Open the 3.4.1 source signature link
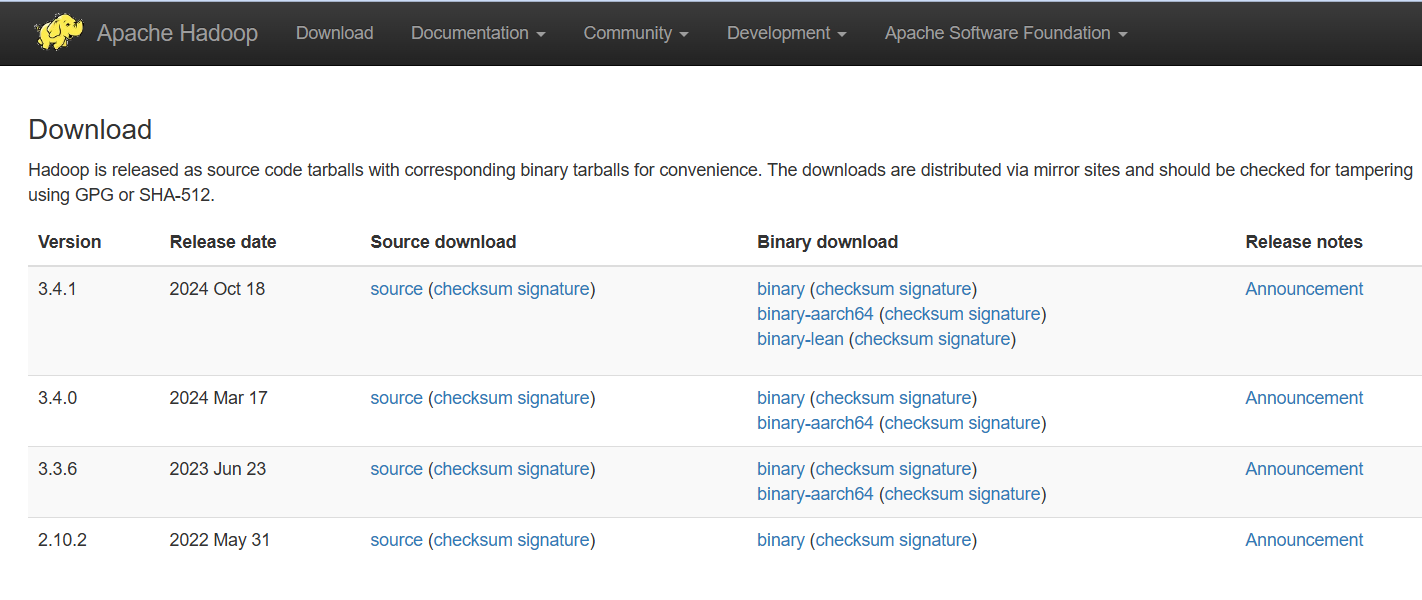The width and height of the screenshot is (1422, 600). pyautogui.click(x=553, y=289)
